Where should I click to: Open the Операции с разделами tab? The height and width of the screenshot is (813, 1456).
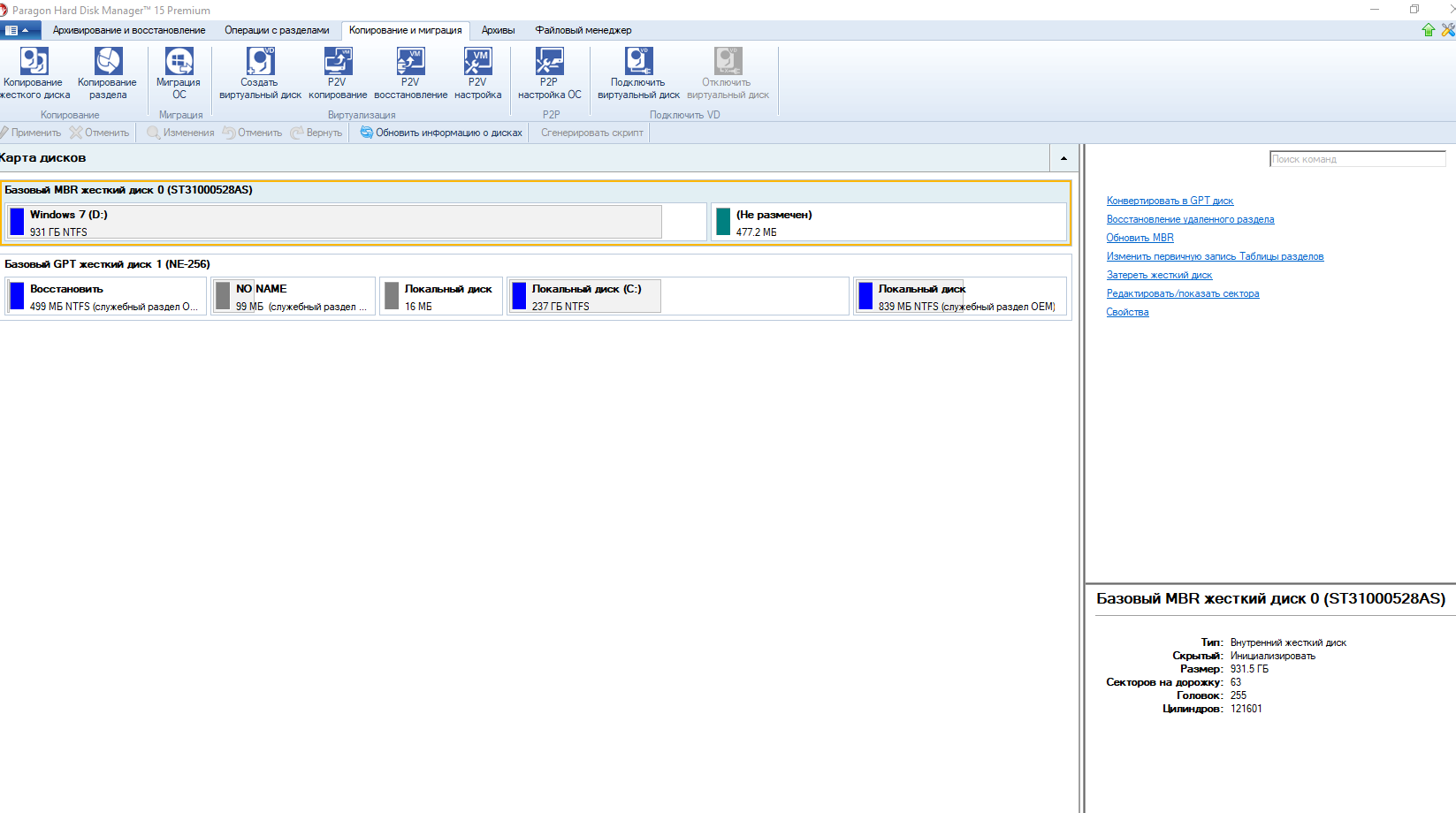277,30
